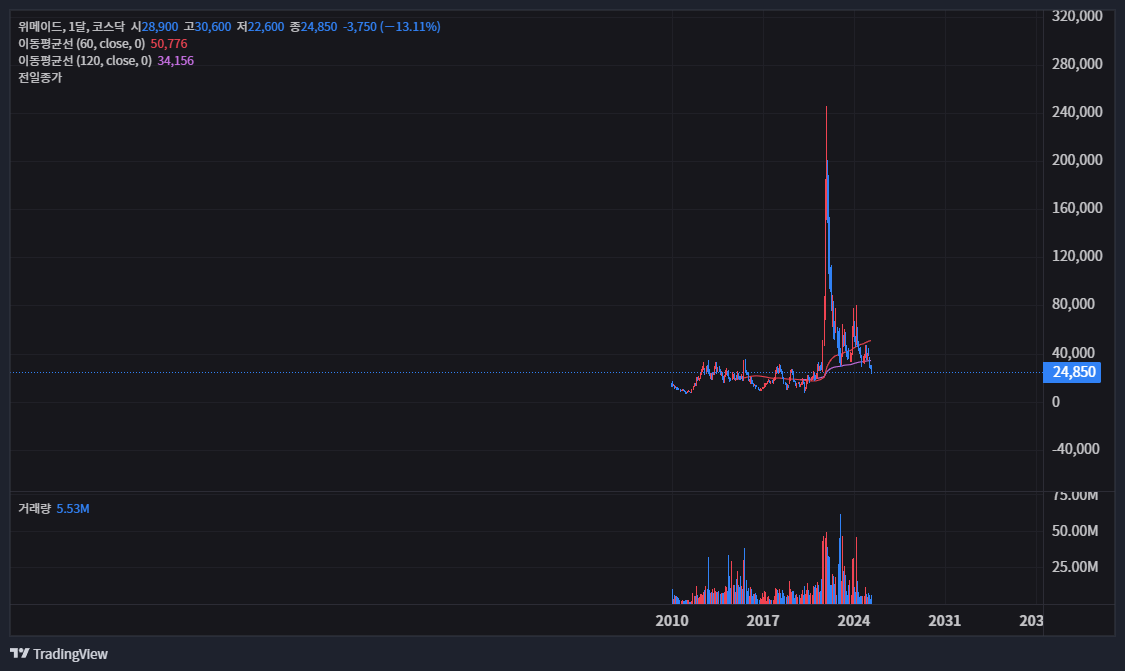Image resolution: width=1125 pixels, height=671 pixels.
Task: Open the TradingView logo link
Action: [59, 654]
